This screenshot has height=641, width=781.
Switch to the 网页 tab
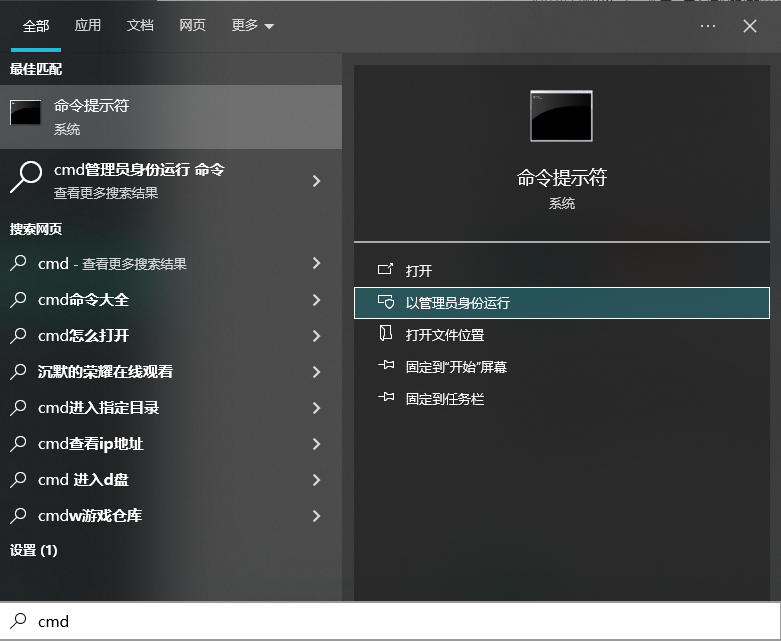(x=192, y=25)
